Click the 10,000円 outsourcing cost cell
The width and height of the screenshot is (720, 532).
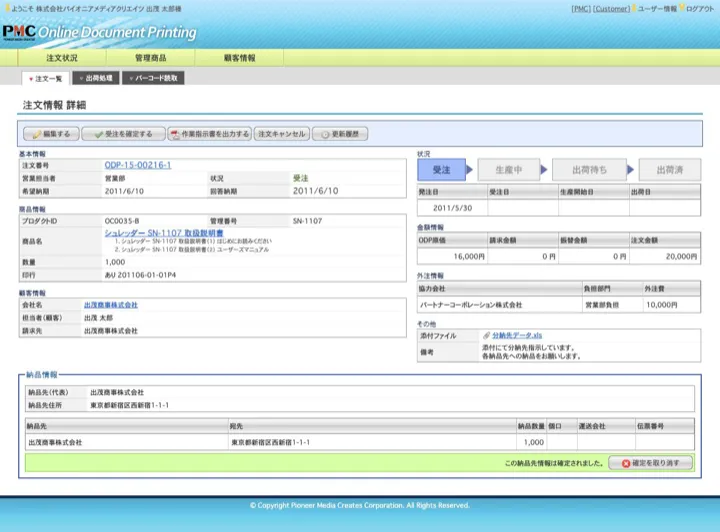(671, 305)
